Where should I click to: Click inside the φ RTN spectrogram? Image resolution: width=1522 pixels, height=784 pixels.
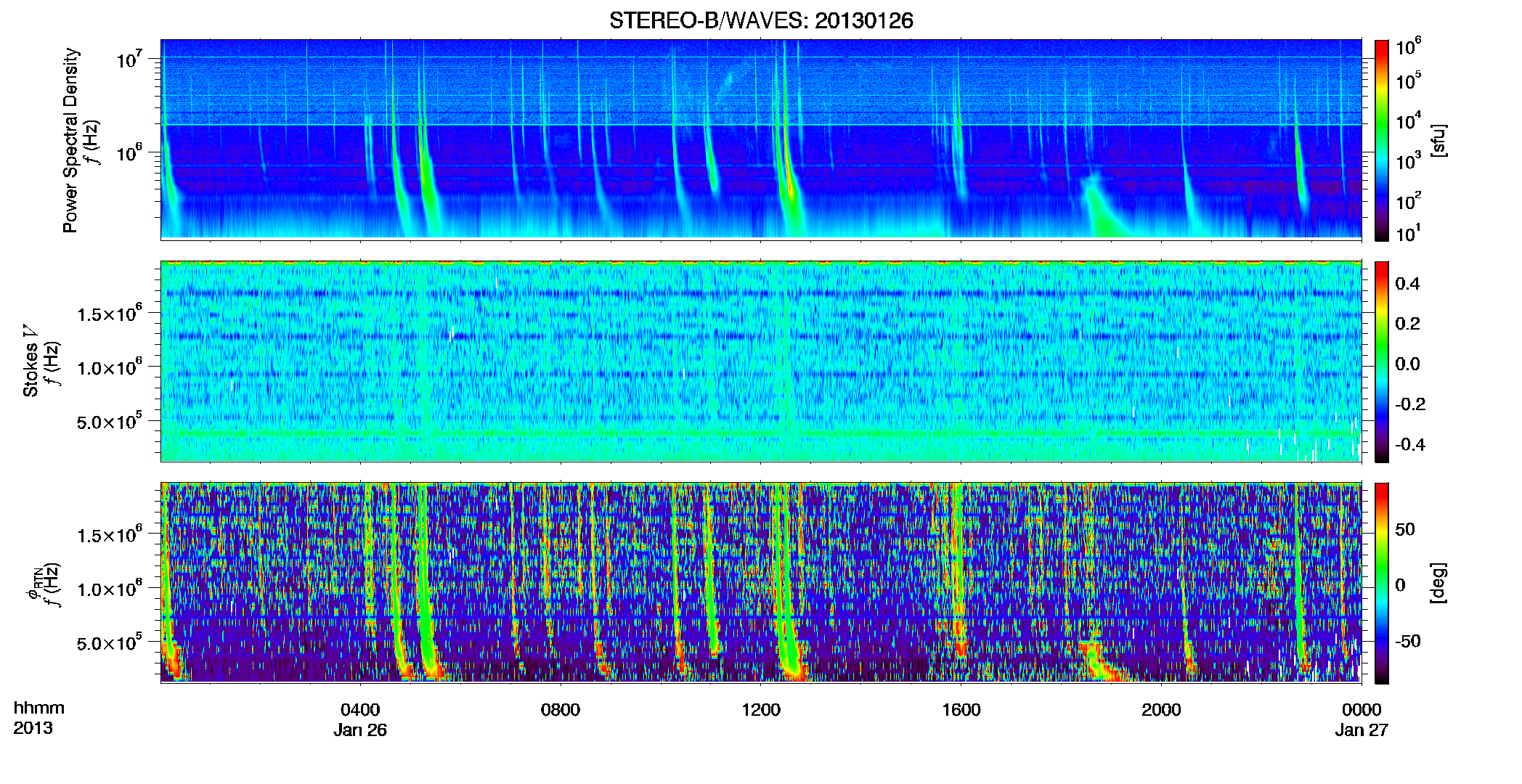coord(761,583)
